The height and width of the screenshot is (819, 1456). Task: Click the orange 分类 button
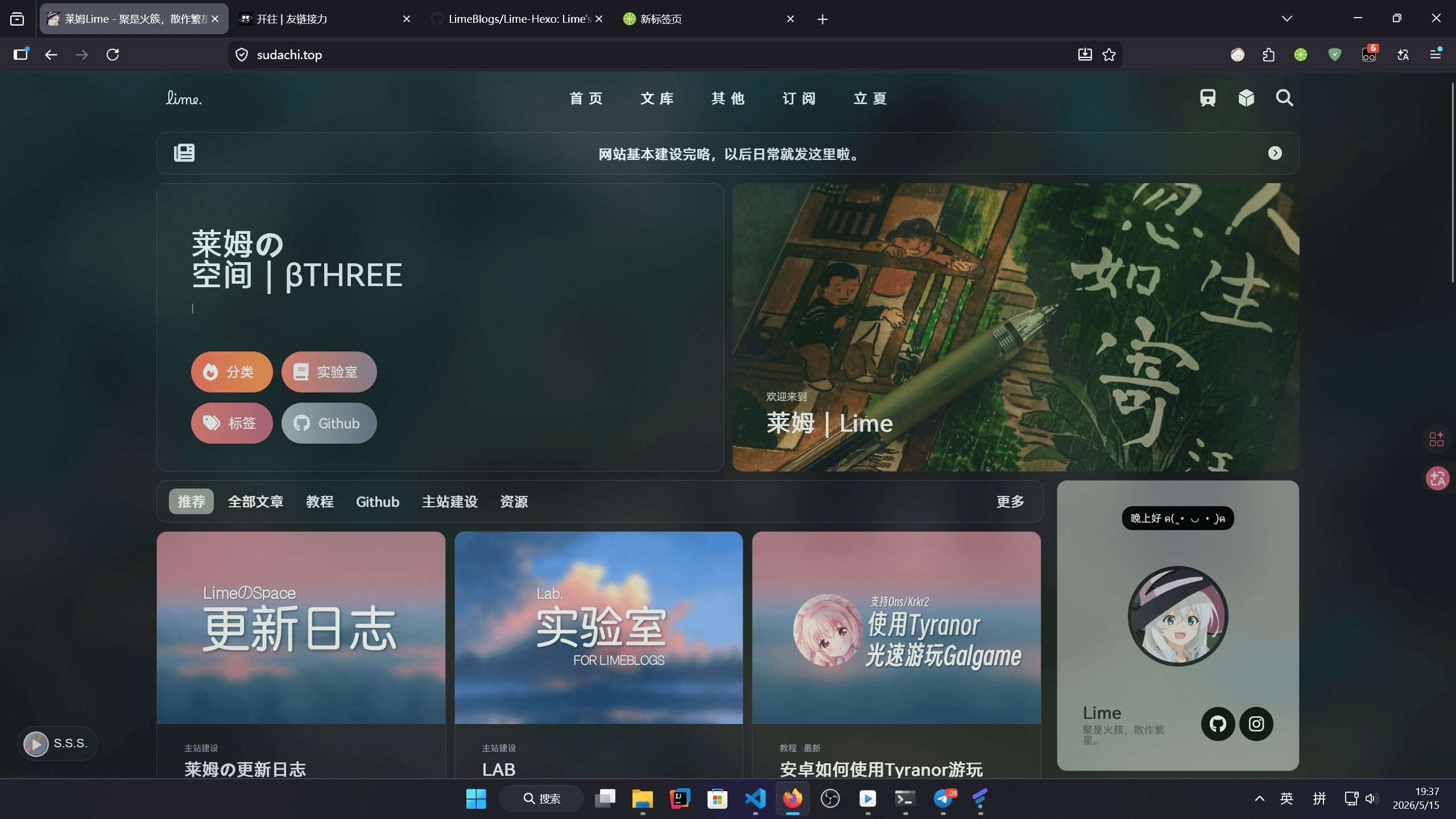pos(231,372)
